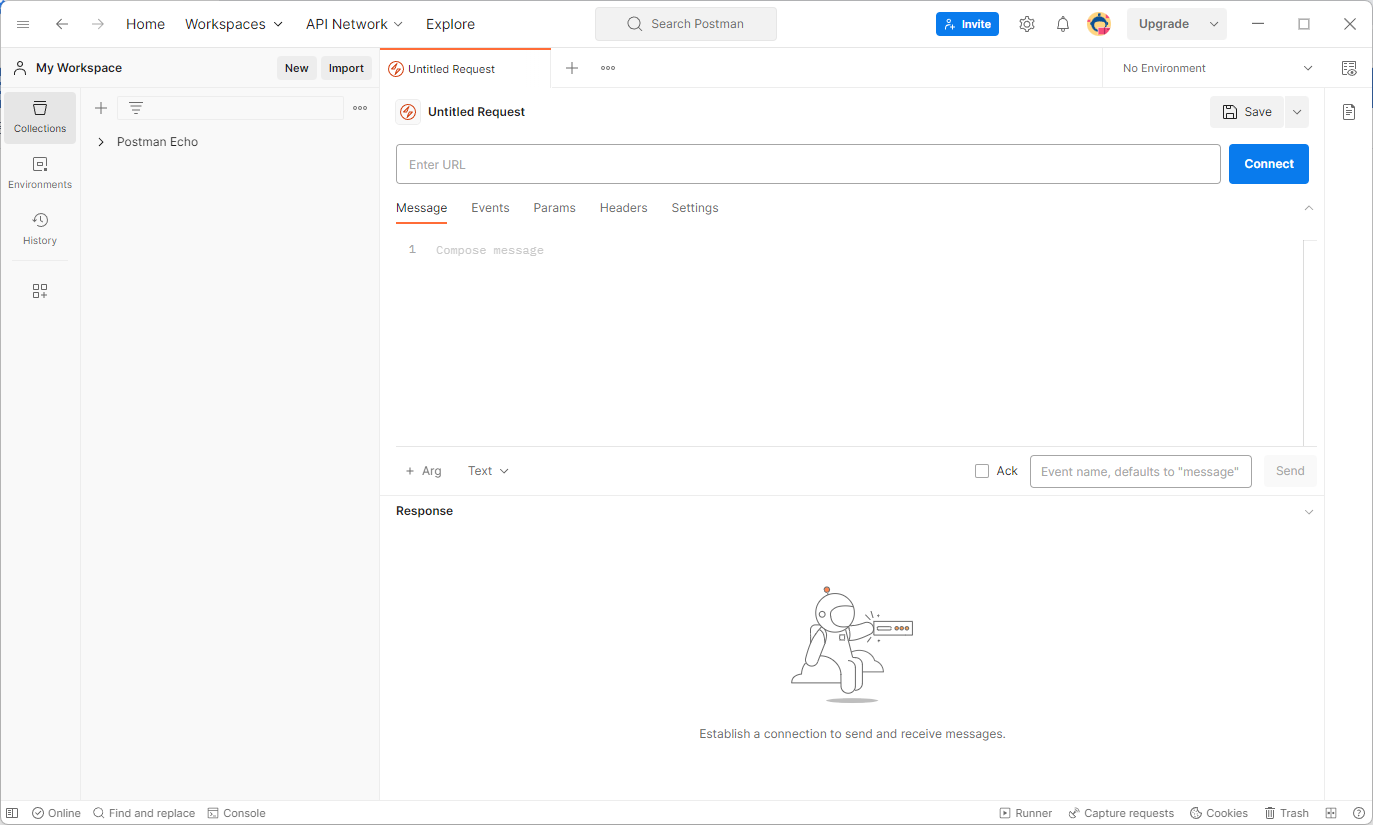Image resolution: width=1373 pixels, height=825 pixels.
Task: Click the Invite button
Action: tap(967, 24)
